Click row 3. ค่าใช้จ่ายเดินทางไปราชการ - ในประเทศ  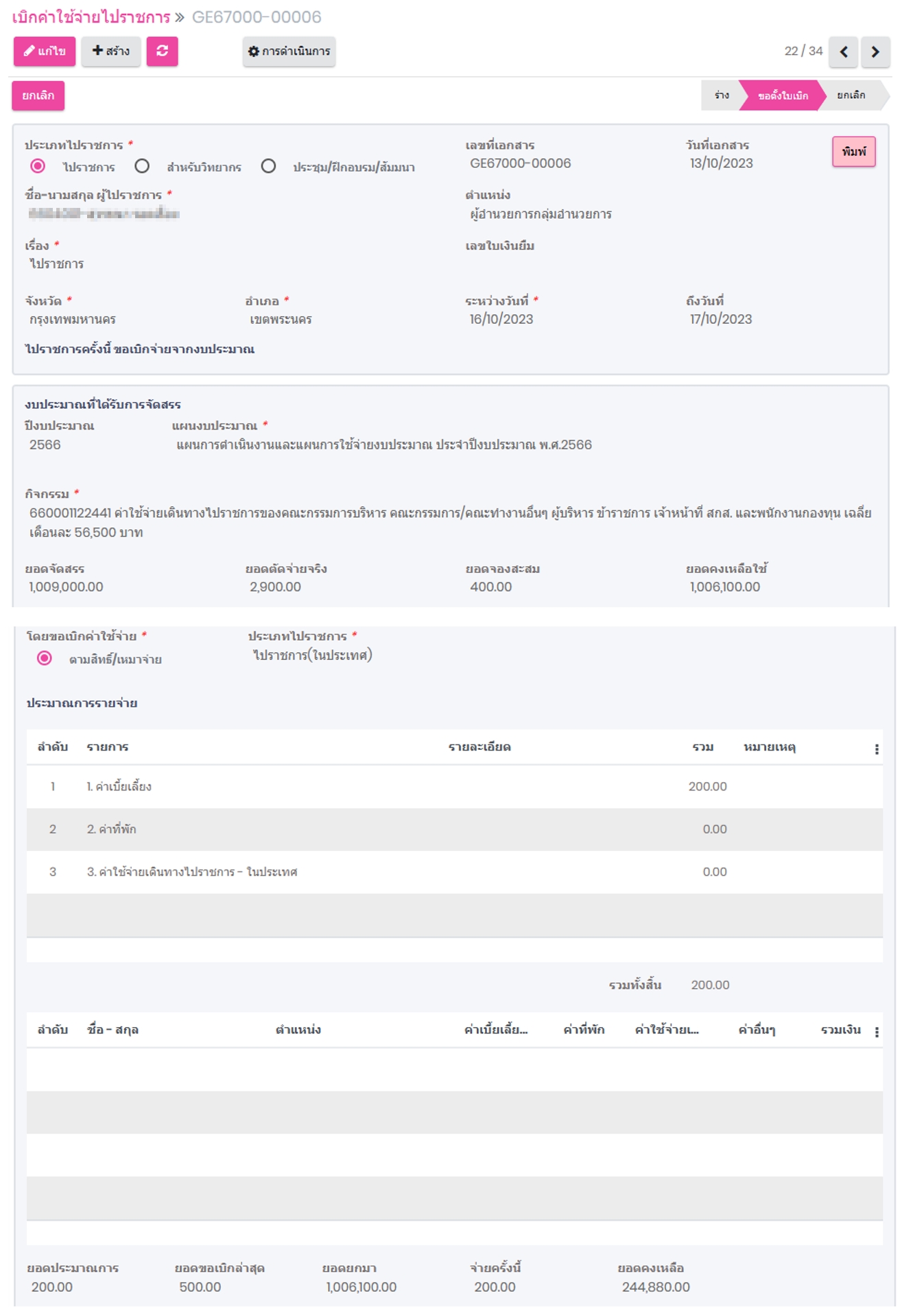coord(455,871)
